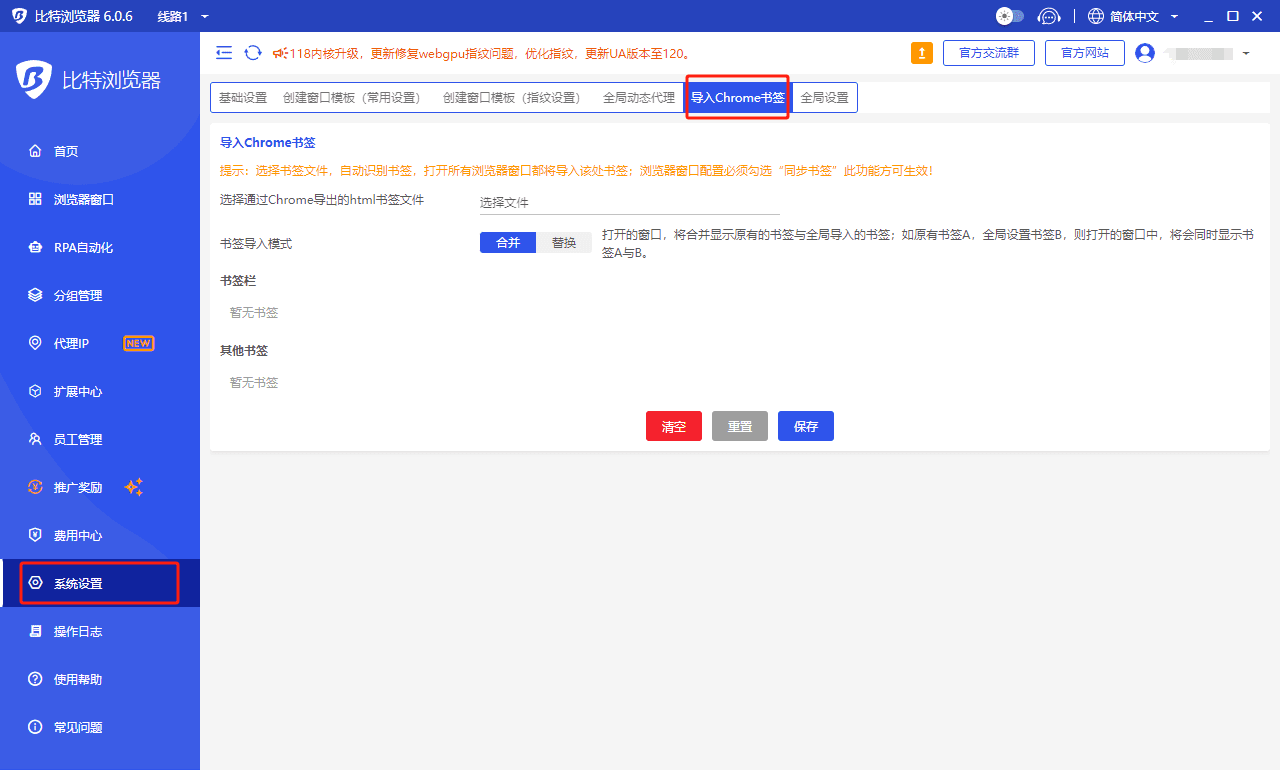Click the globe language icon
This screenshot has height=770, width=1280.
1095,15
